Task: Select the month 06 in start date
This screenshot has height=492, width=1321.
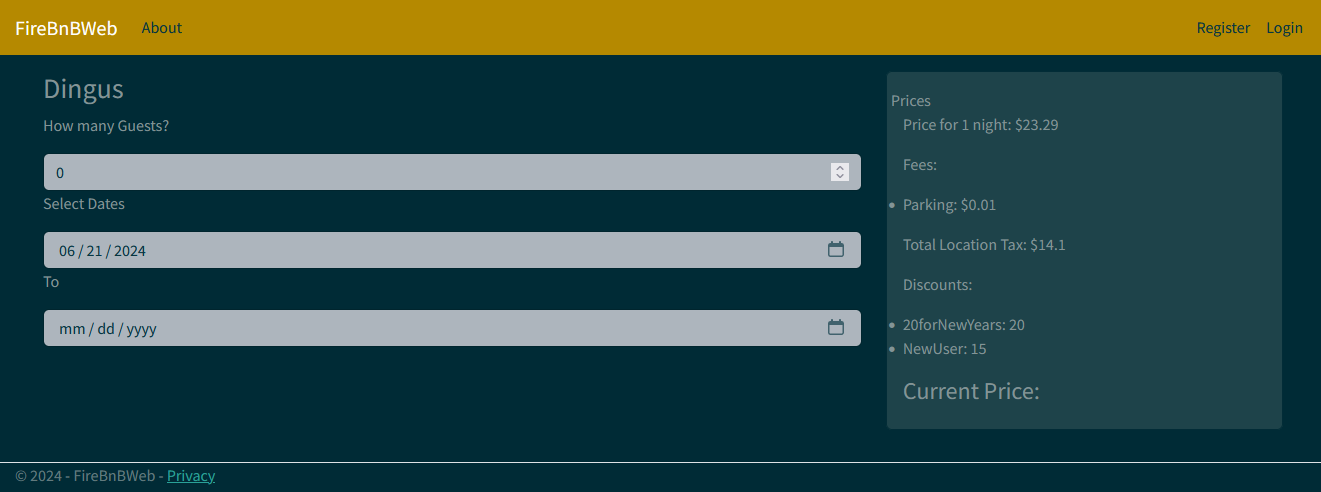Action: click(67, 251)
